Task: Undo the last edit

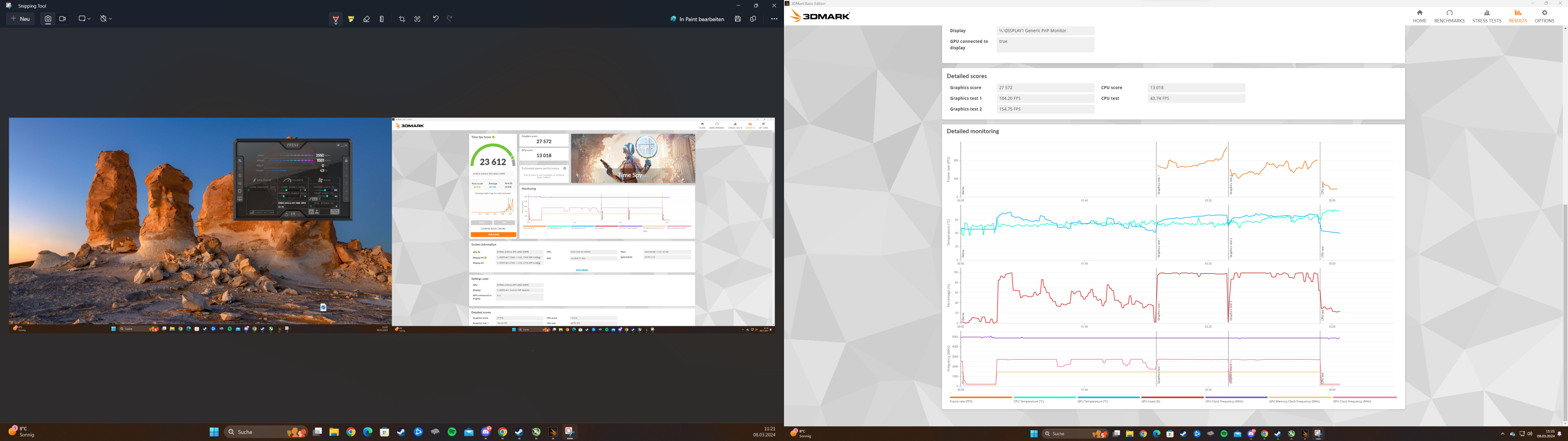Action: 435,19
